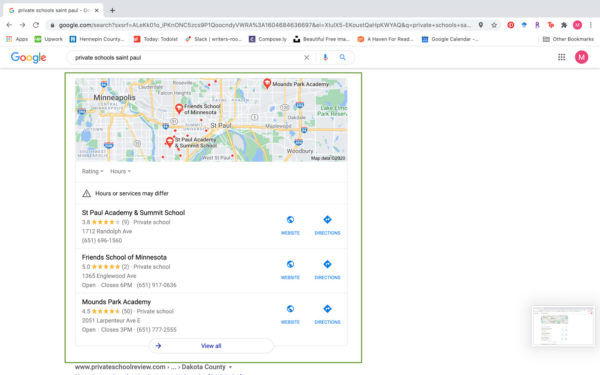
Task: Click the Minneapolis label on the map
Action: click(x=114, y=98)
